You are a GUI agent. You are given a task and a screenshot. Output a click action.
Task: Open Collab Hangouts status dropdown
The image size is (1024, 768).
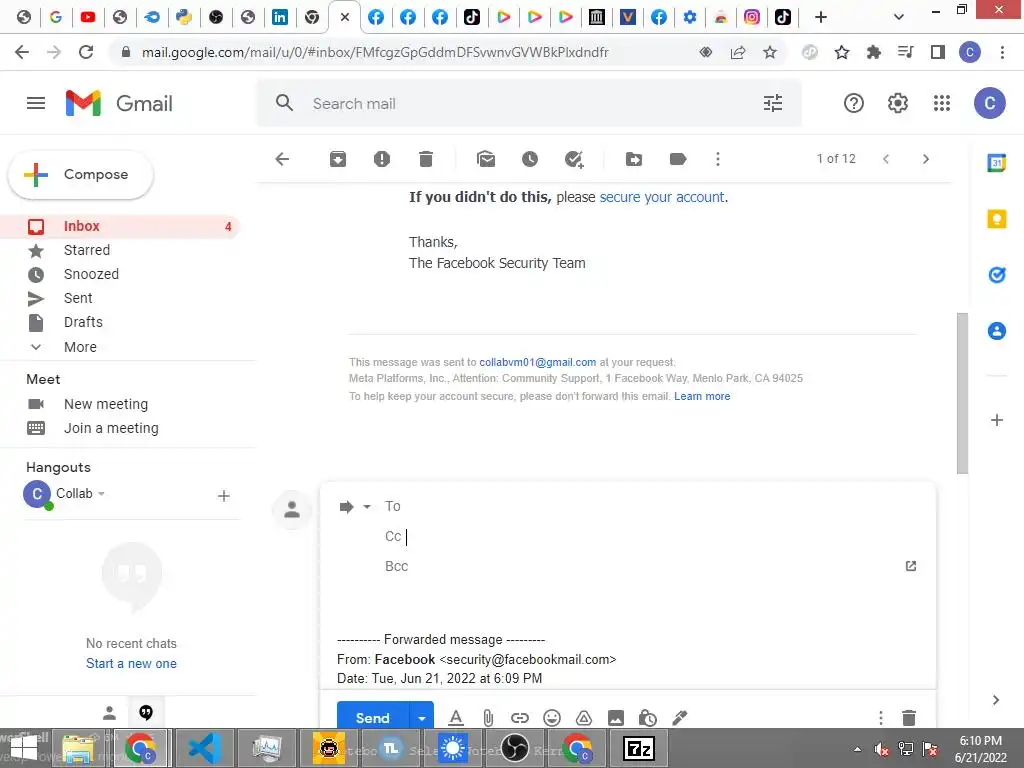click(x=101, y=494)
